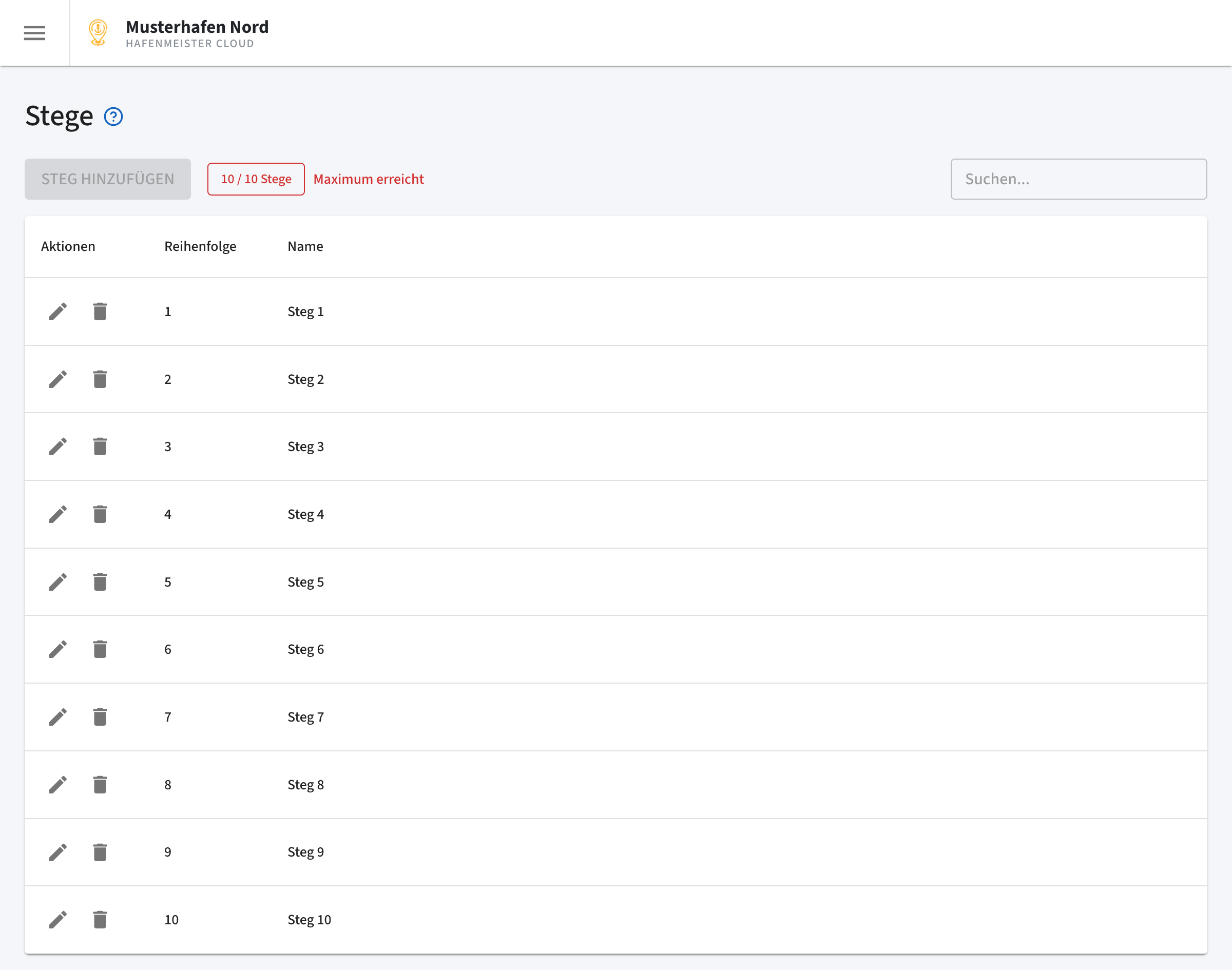Edit Steg 7 with the pencil icon
This screenshot has height=970, width=1232.
(57, 716)
